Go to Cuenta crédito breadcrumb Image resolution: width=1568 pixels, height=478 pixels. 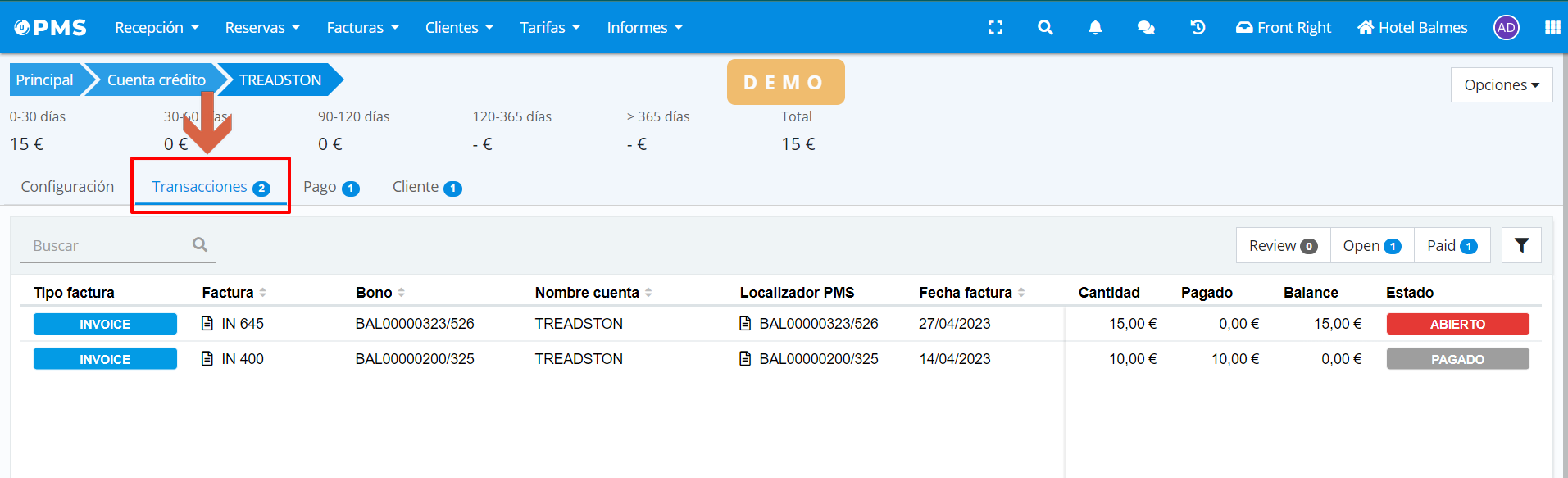(x=156, y=80)
